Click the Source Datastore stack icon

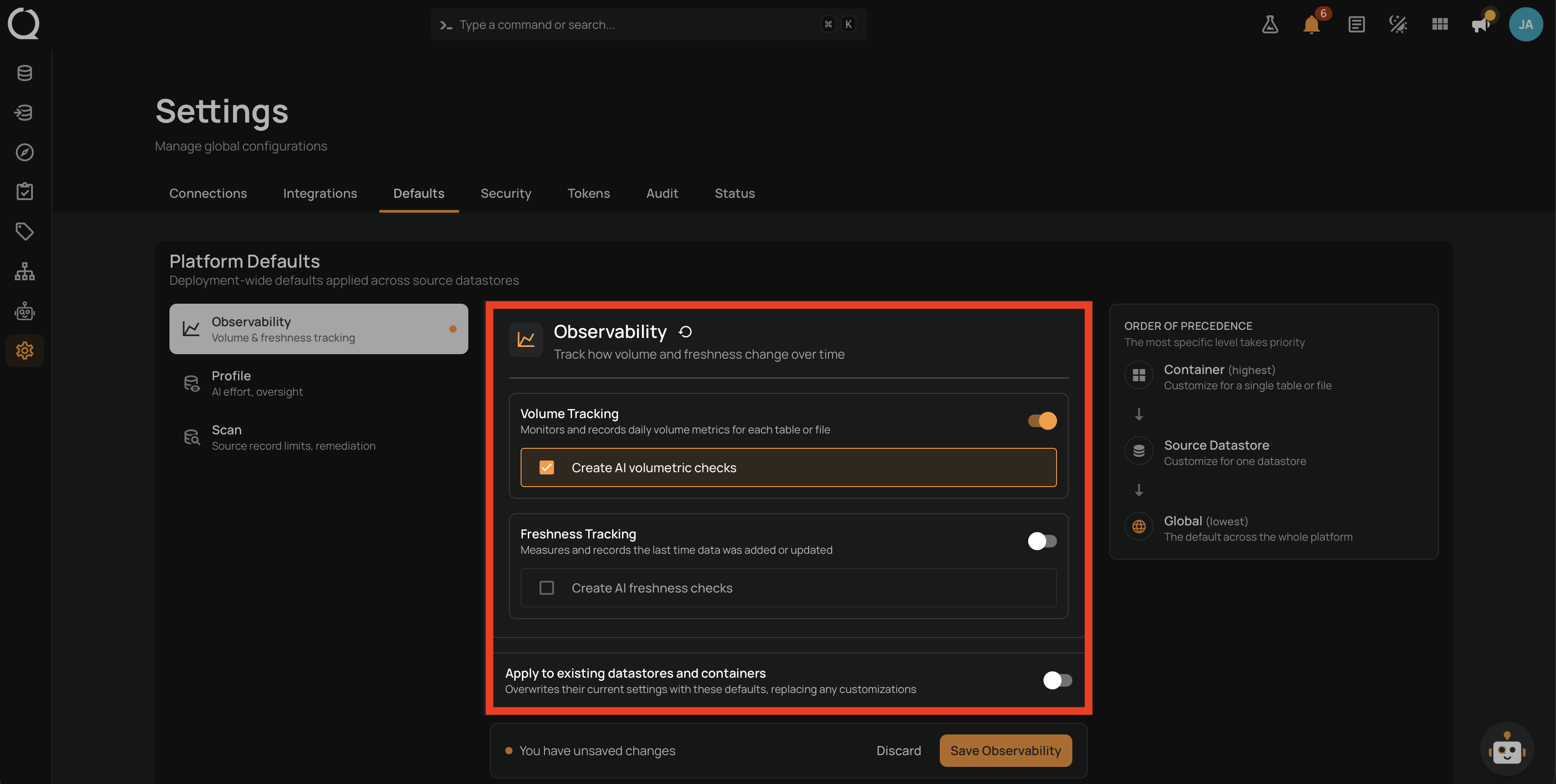1139,451
